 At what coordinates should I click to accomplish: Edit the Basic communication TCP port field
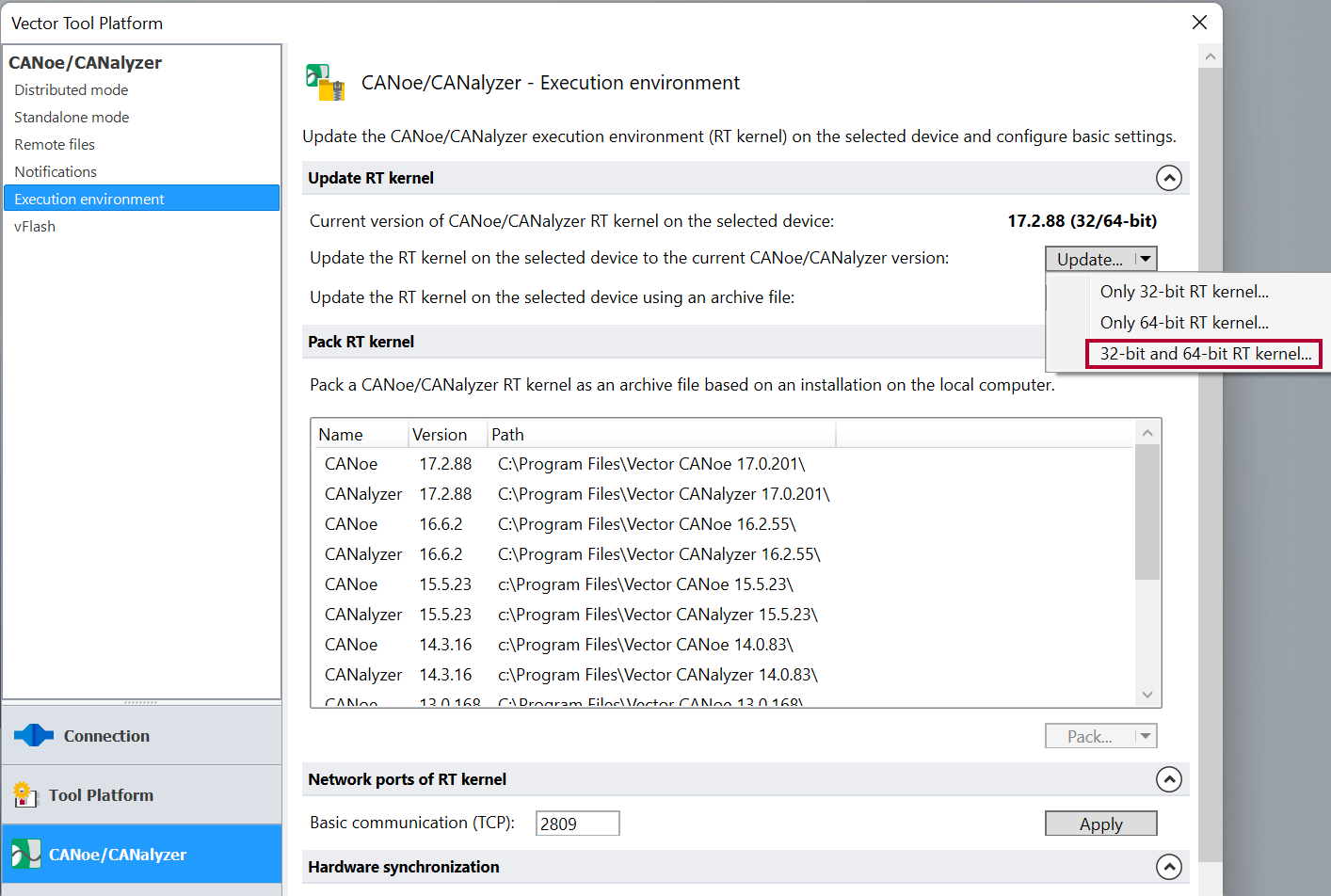[x=578, y=824]
